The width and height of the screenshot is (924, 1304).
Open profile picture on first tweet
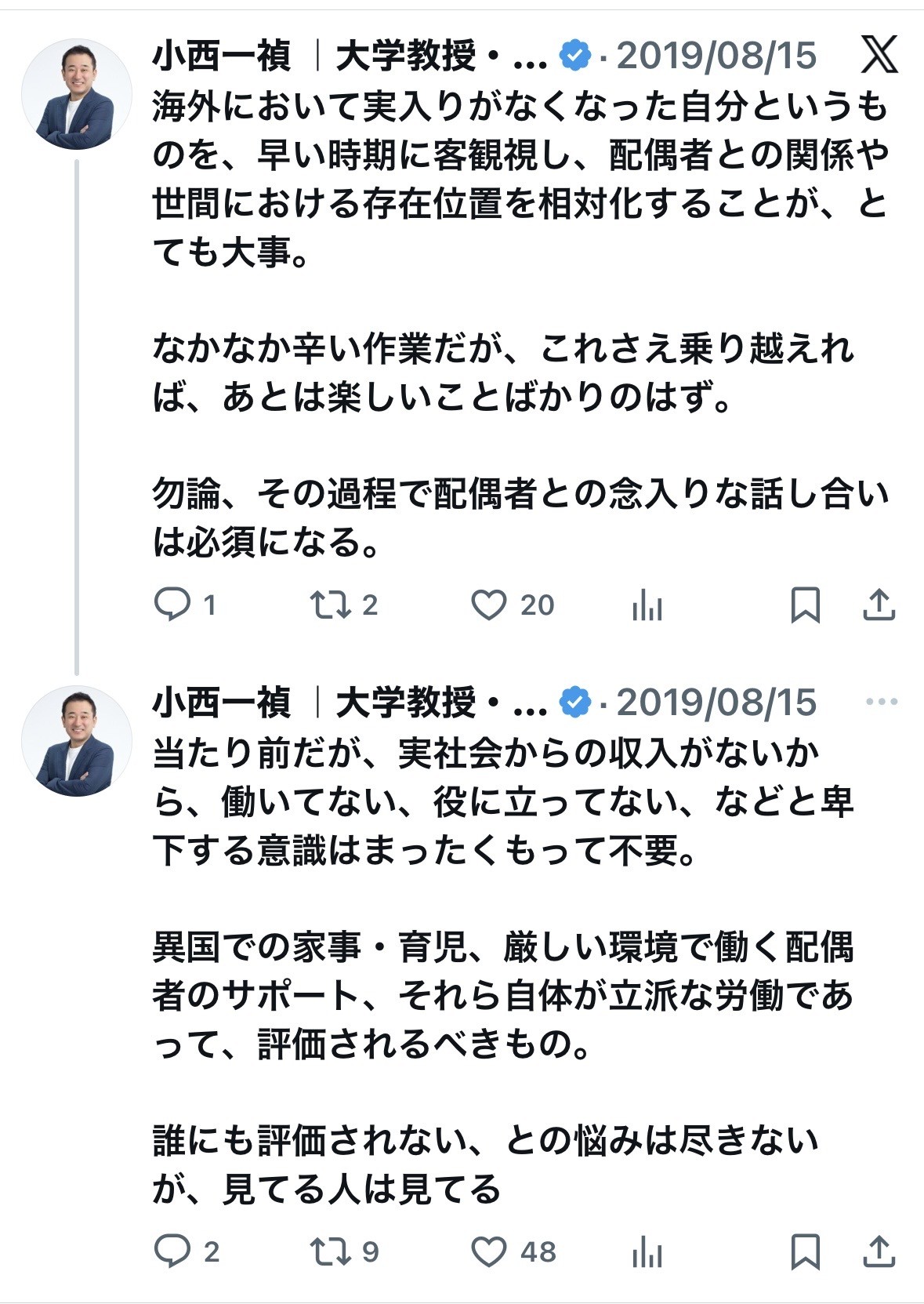click(76, 94)
